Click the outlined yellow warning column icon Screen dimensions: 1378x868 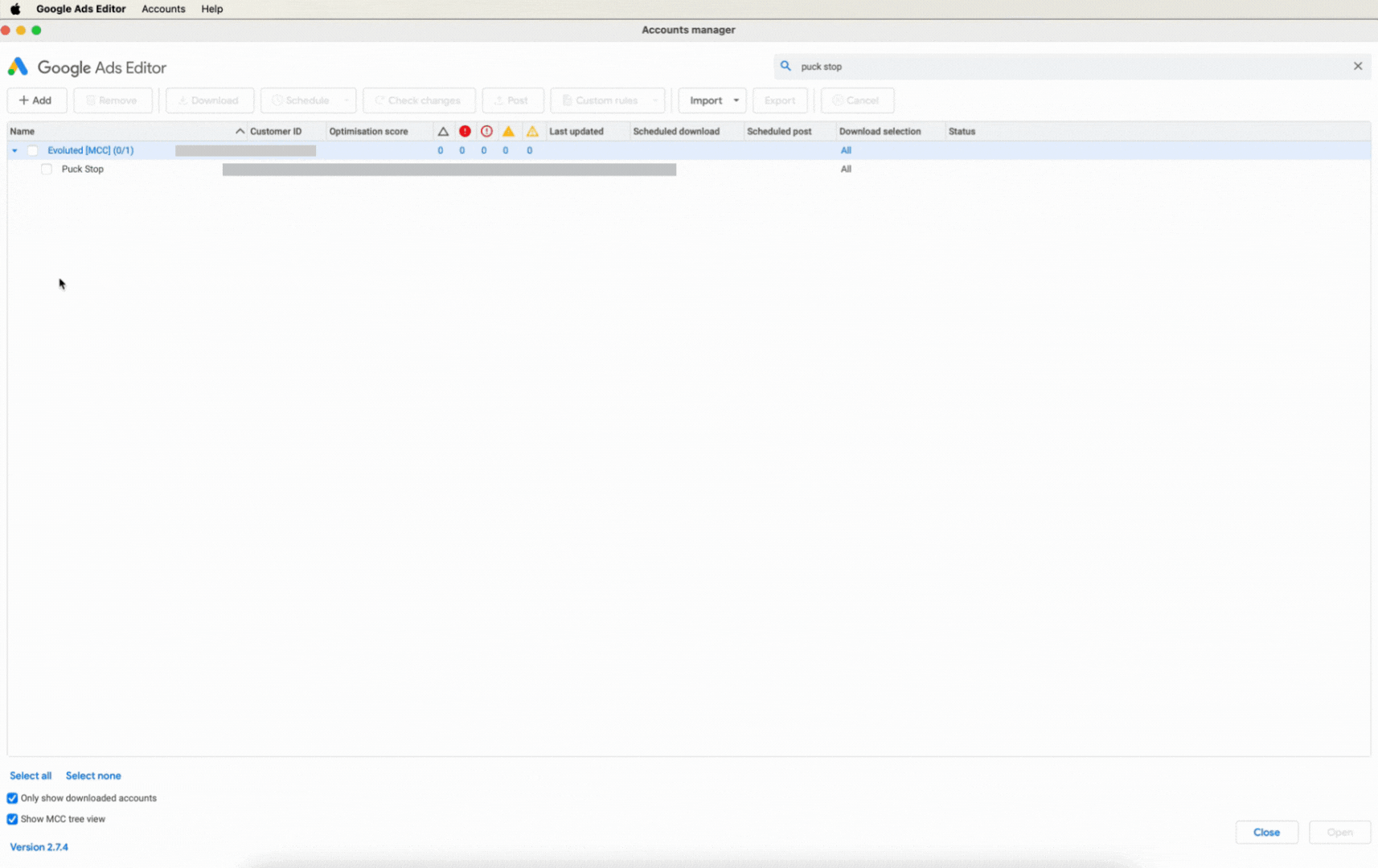coord(532,131)
